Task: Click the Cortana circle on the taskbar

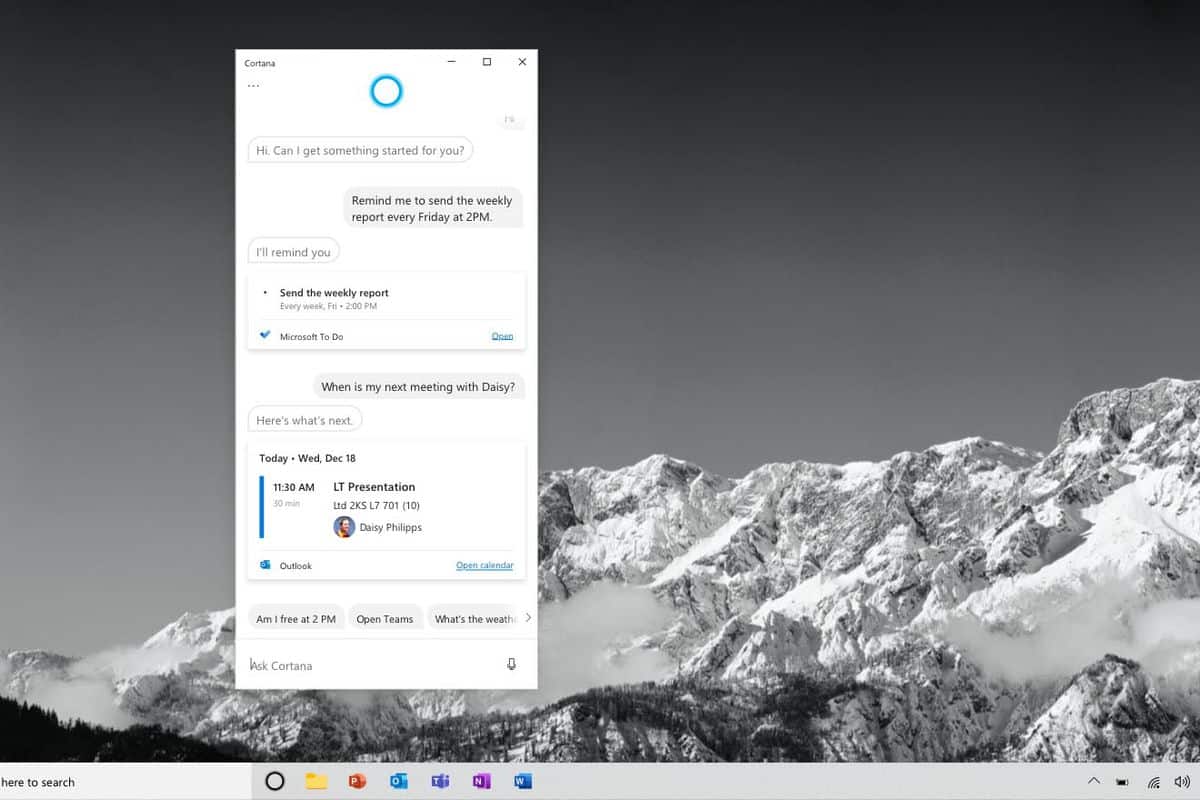Action: click(275, 781)
